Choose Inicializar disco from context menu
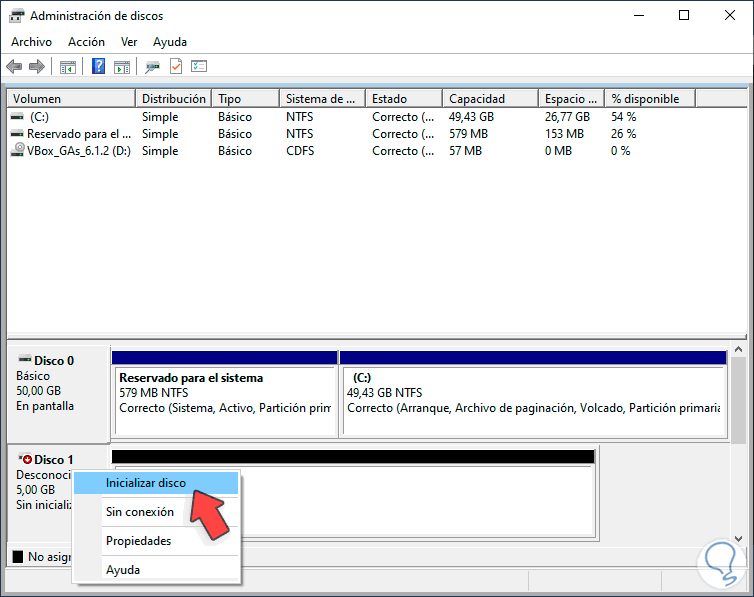 pyautogui.click(x=156, y=483)
